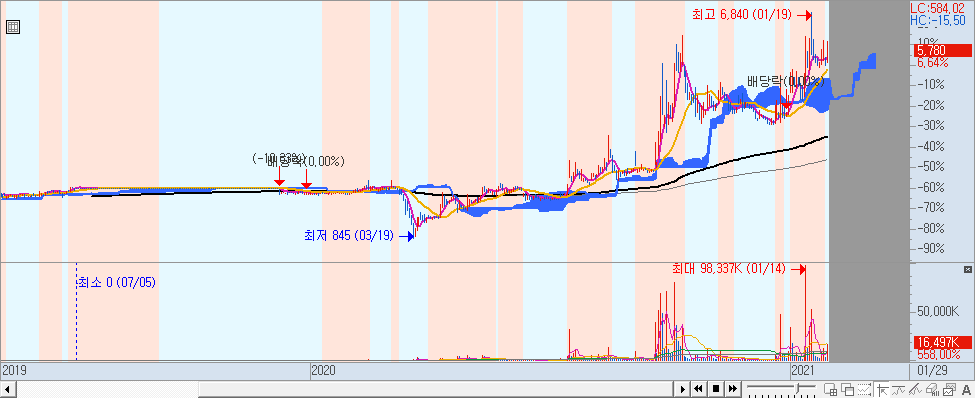
Task: Click the eraser with bars icon
Action: pyautogui.click(x=933, y=389)
